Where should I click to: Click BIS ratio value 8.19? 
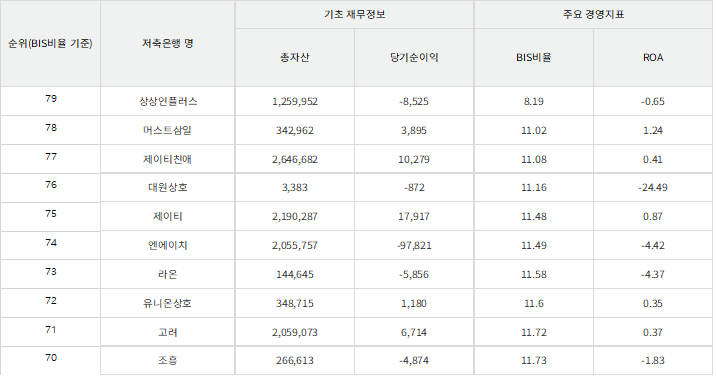point(533,102)
